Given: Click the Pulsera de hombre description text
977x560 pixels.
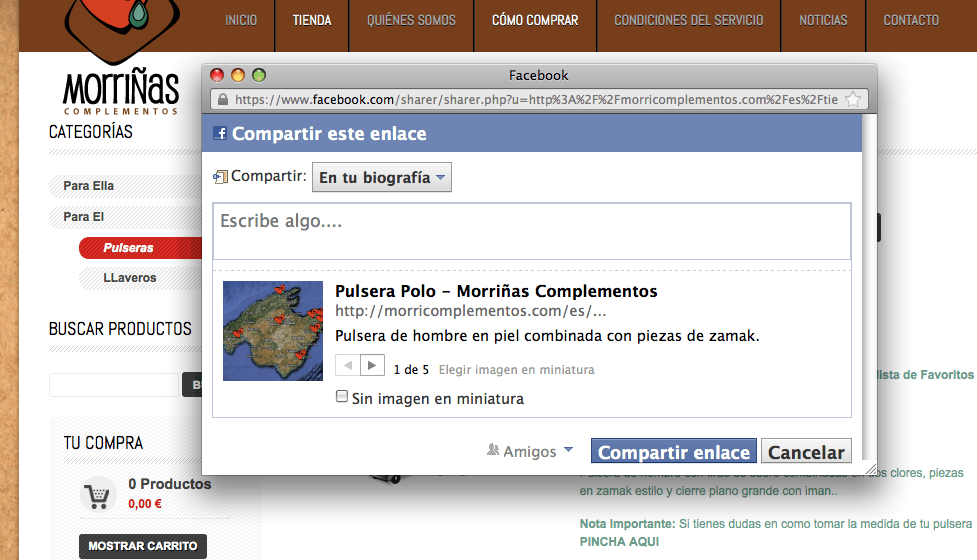Looking at the screenshot, I should (x=547, y=336).
